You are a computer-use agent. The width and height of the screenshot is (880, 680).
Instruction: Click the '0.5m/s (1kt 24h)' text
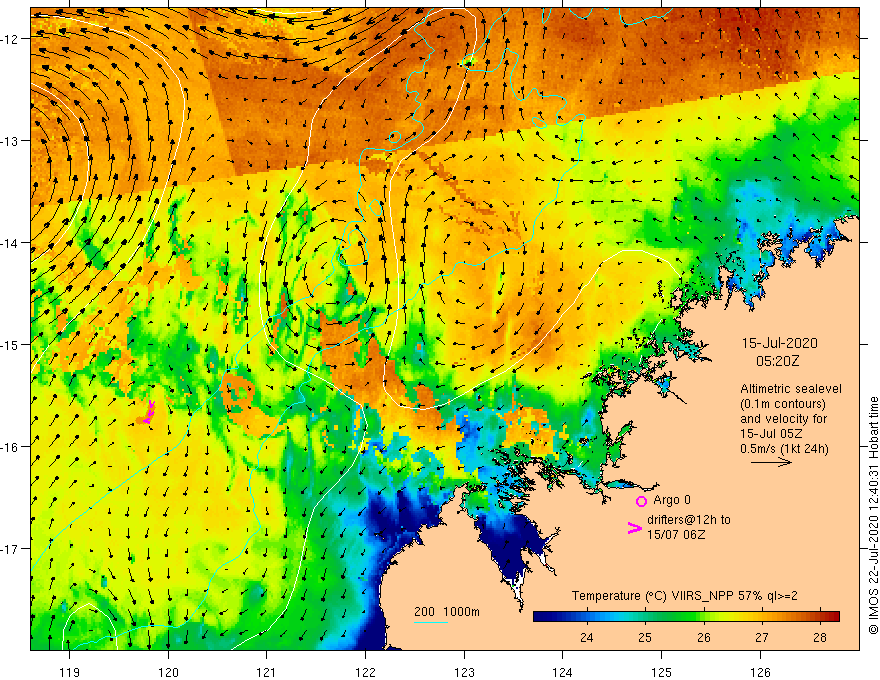click(784, 449)
